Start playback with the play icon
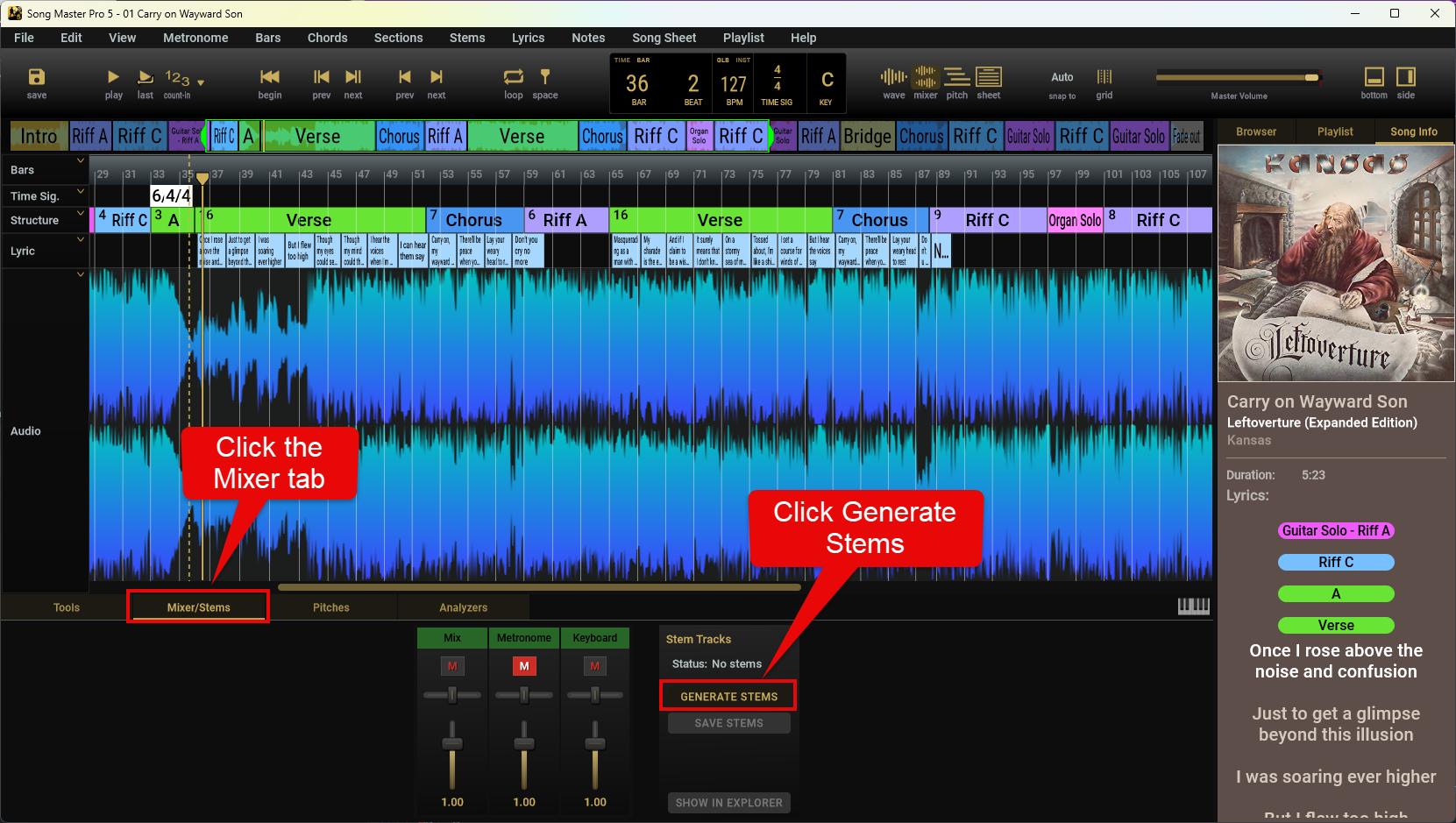Image resolution: width=1456 pixels, height=823 pixels. (113, 77)
